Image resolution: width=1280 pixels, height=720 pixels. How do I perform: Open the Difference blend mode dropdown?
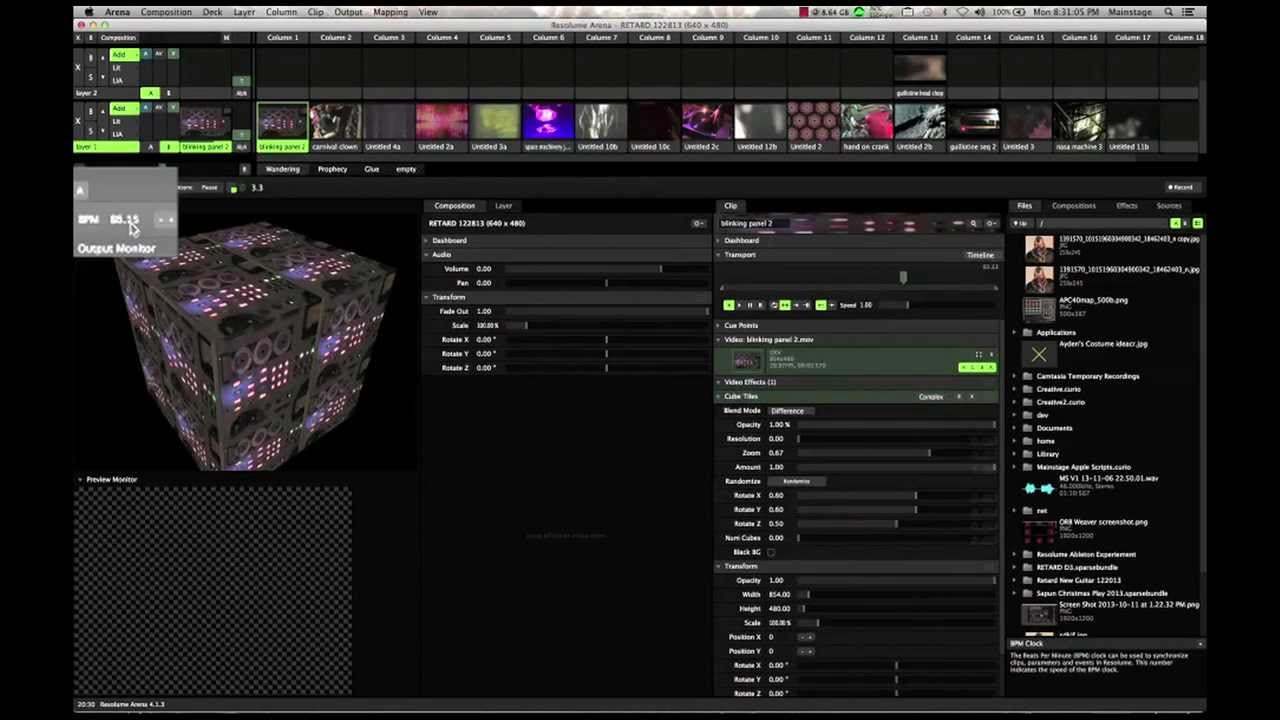tap(790, 411)
